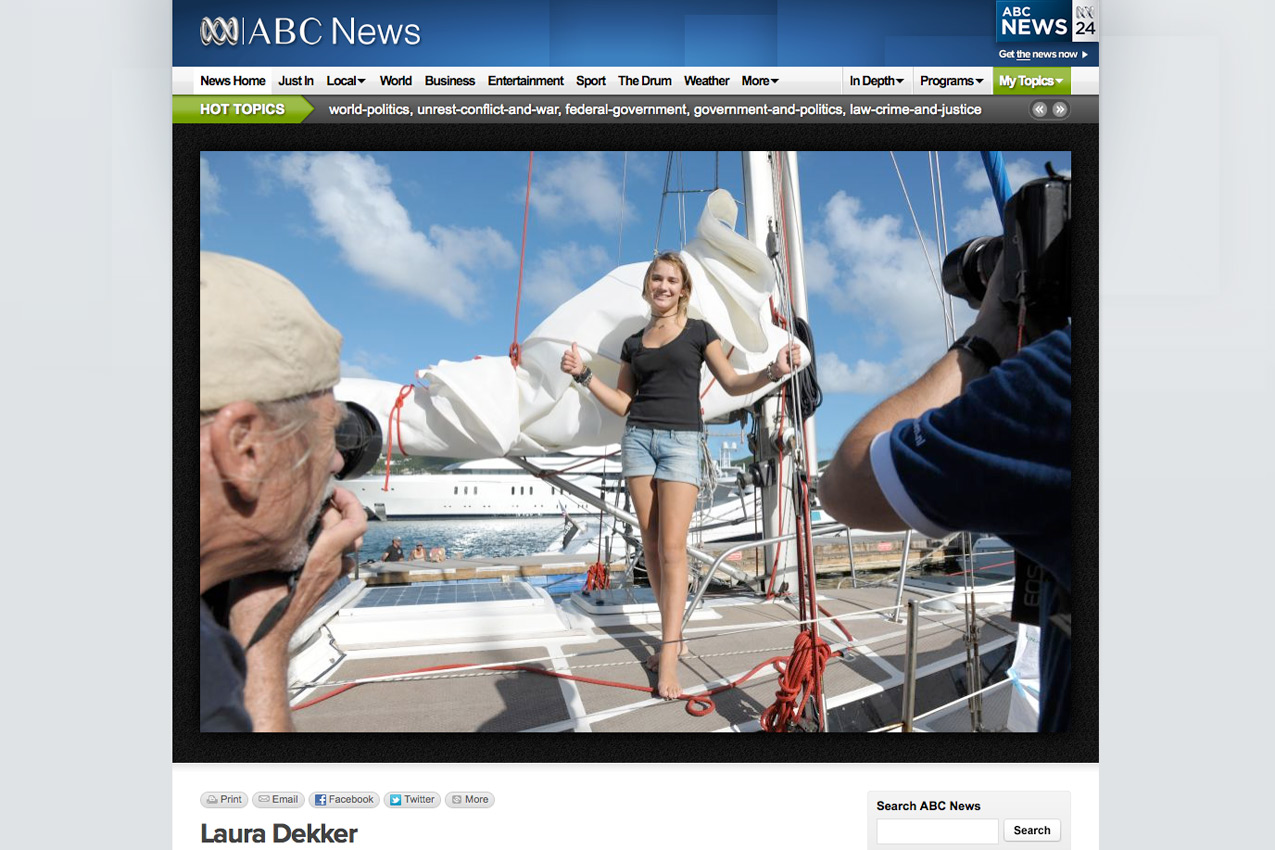Expand the Local dropdown menu
Screen dimensions: 1275x850
point(346,81)
